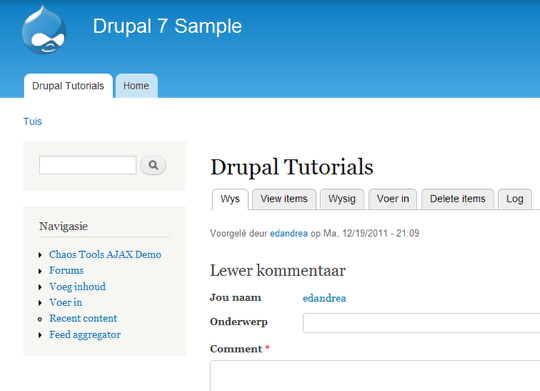Go to Forums in navigation

point(66,270)
